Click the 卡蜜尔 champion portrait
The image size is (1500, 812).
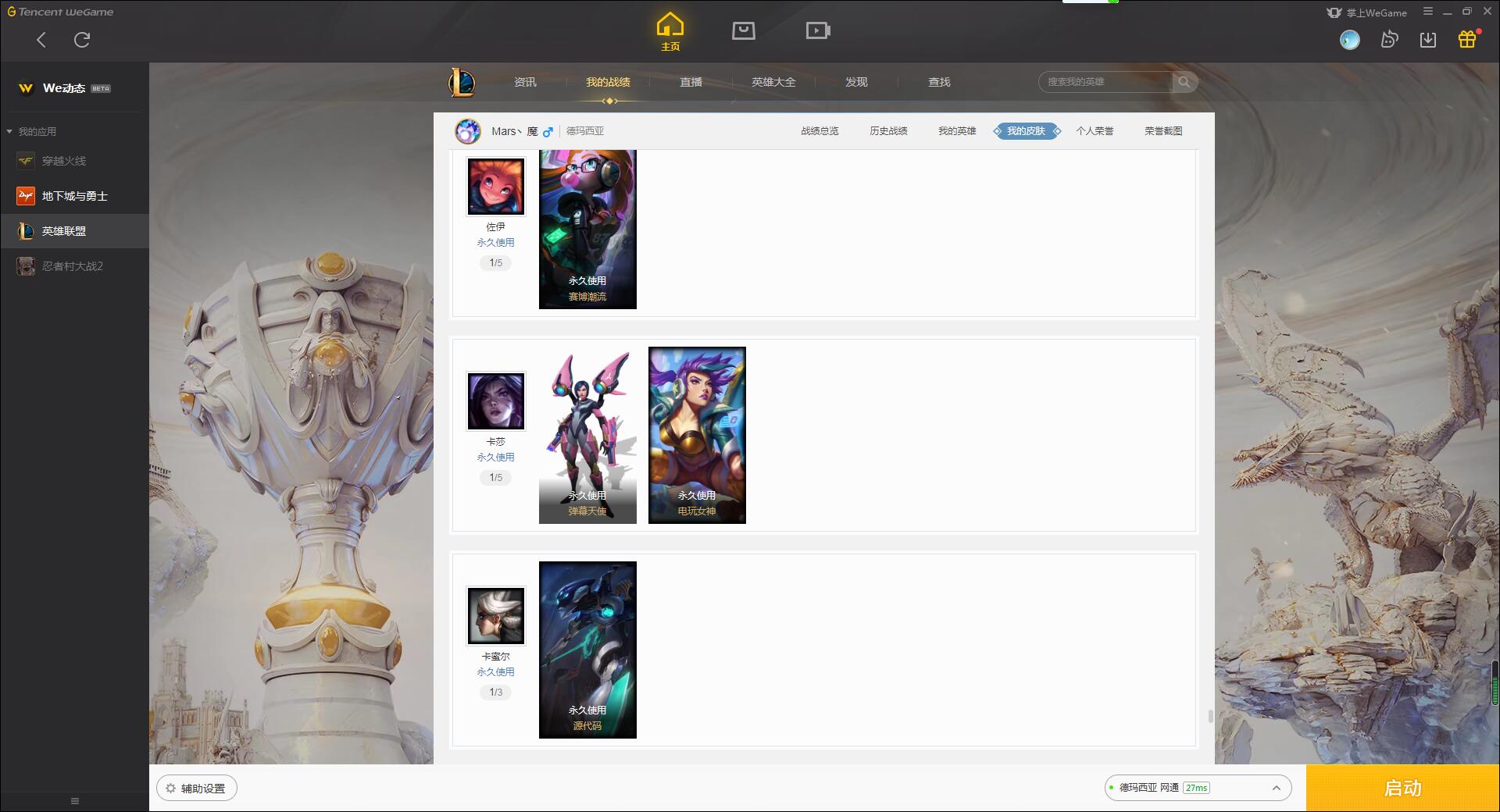pyautogui.click(x=496, y=616)
